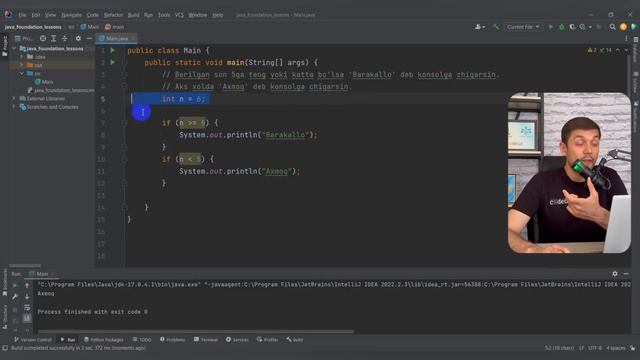Open the Navigate menu
The height and width of the screenshot is (360, 640).
(71, 15)
